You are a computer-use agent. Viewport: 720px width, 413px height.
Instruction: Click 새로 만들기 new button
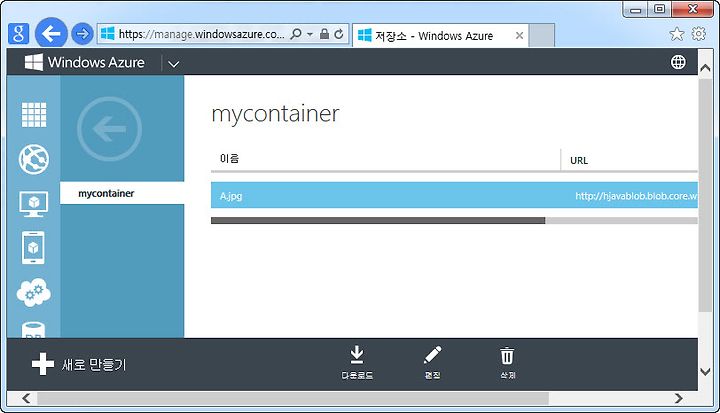[x=79, y=365]
